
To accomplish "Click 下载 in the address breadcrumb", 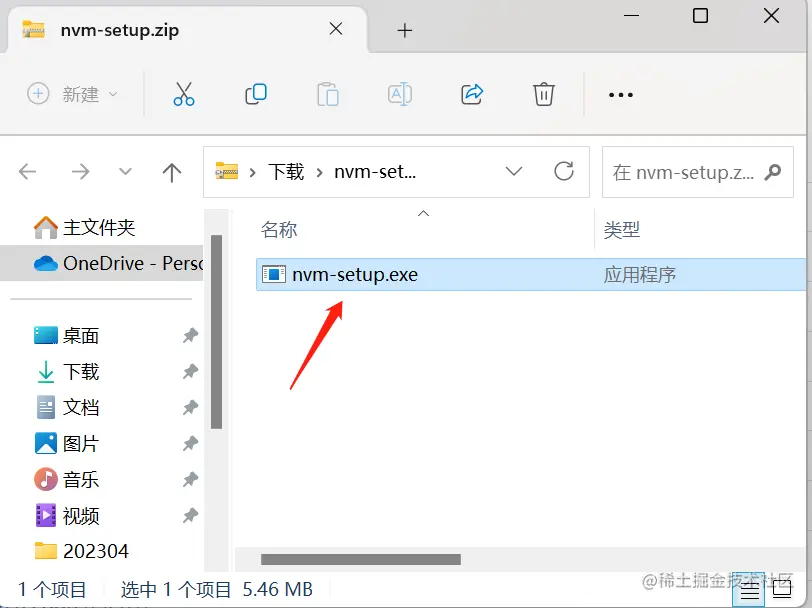I will (x=286, y=171).
